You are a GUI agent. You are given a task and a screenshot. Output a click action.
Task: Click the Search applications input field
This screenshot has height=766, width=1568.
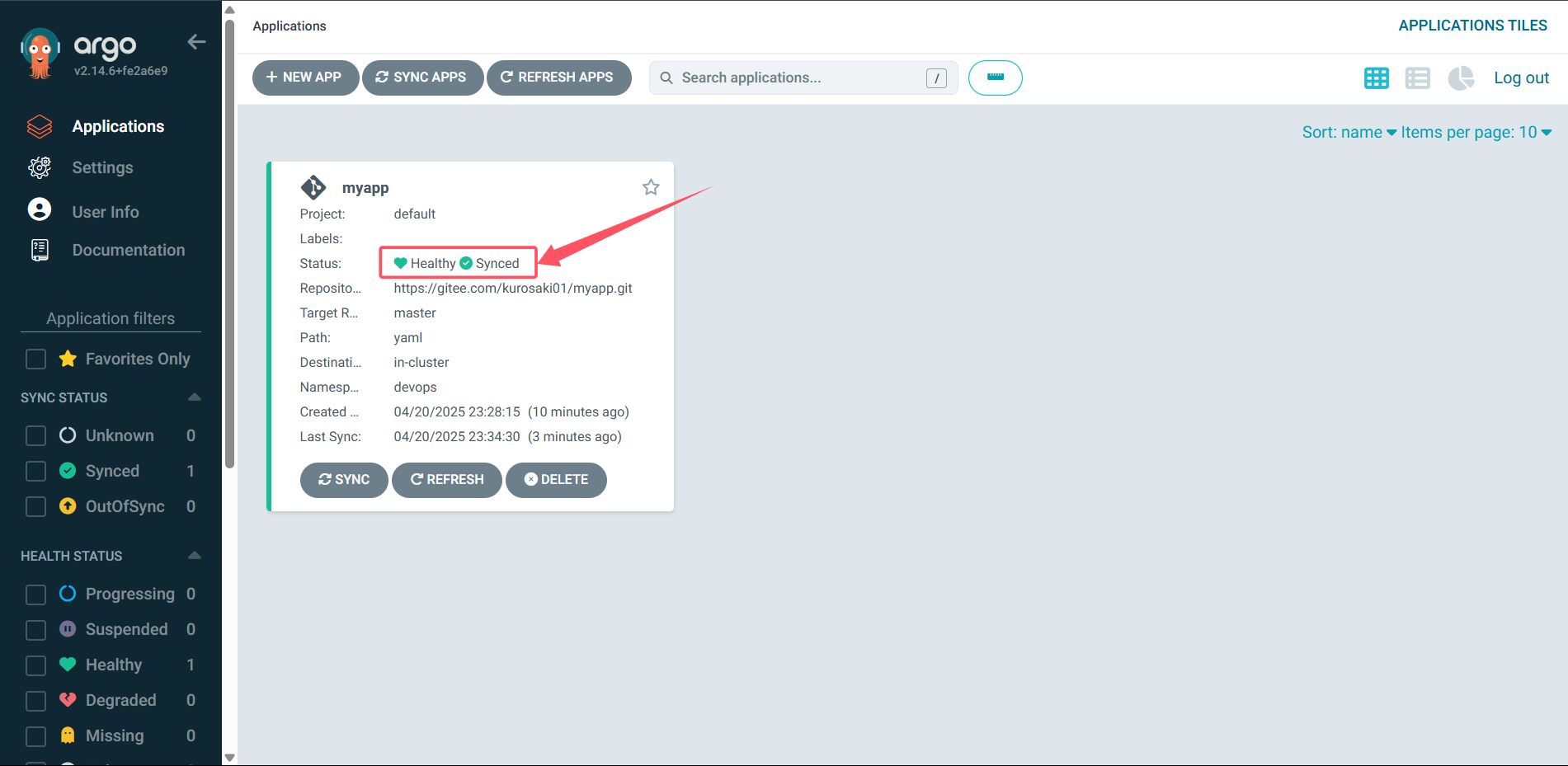(803, 78)
